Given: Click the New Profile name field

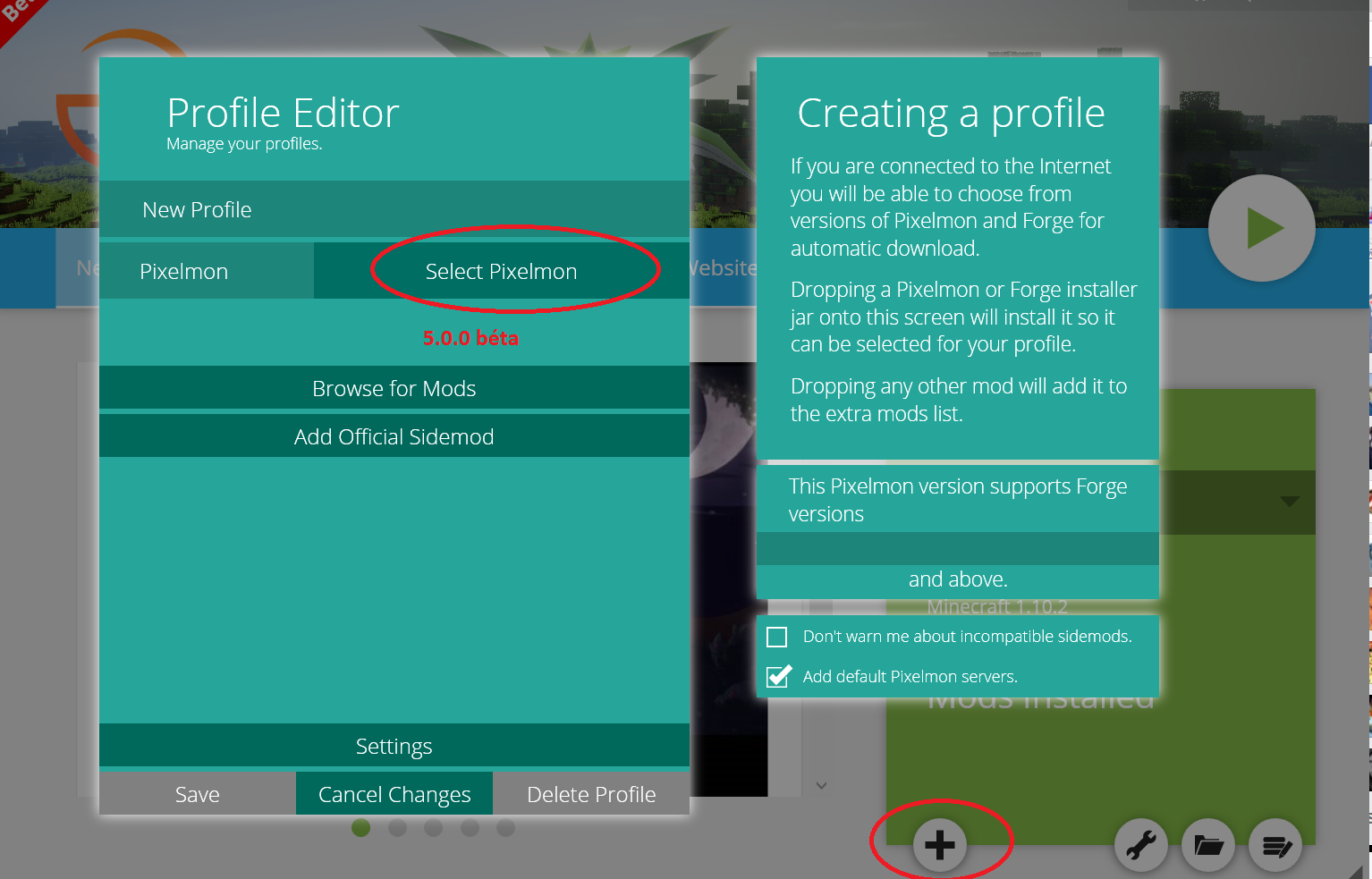Looking at the screenshot, I should 394,209.
